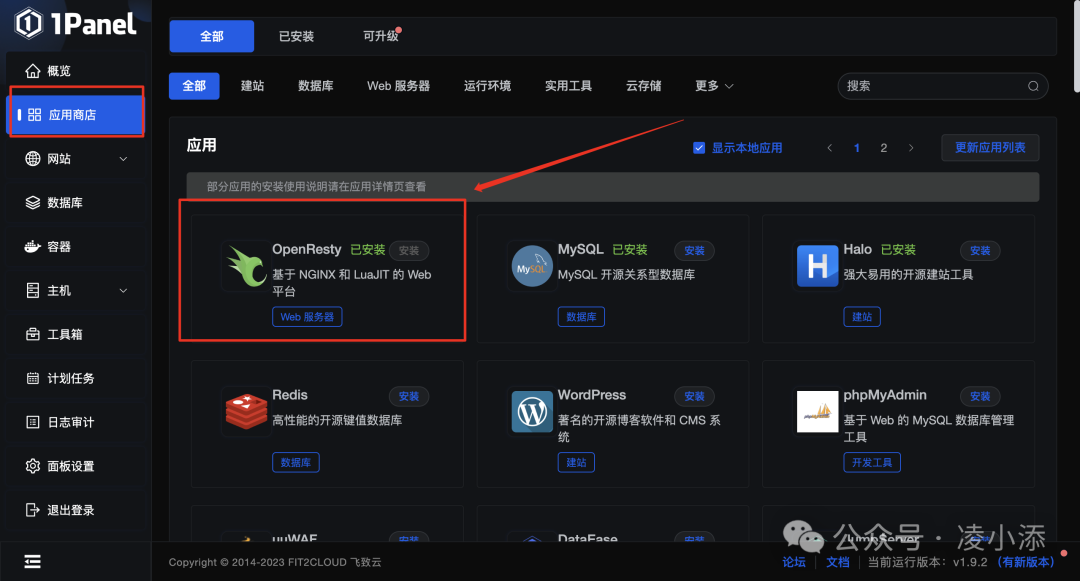Click the (有新版本) update link

click(1026, 562)
